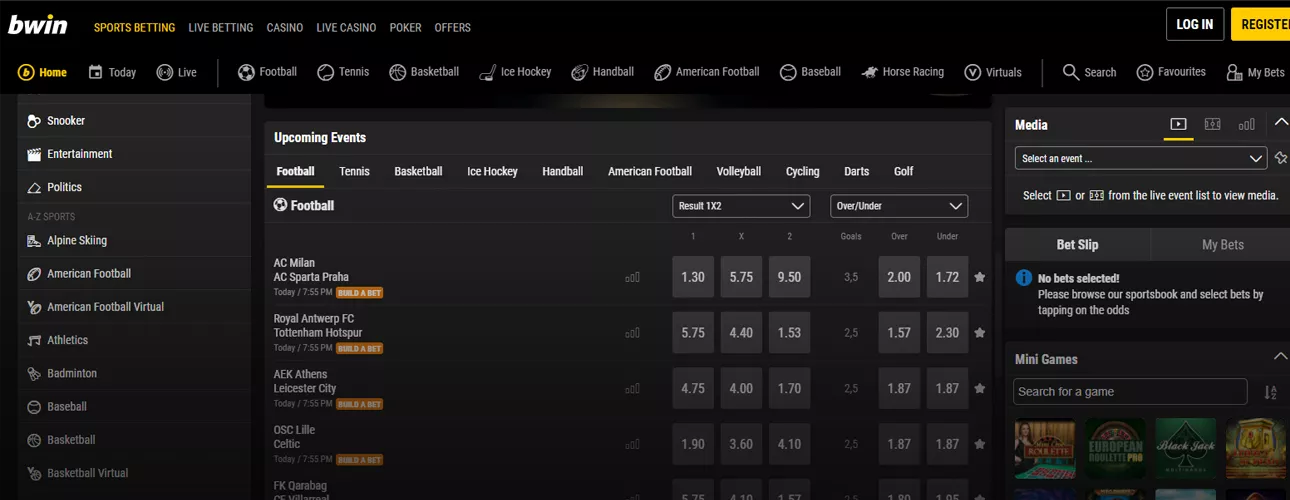Open the Result 1X2 market dropdown

click(x=741, y=206)
